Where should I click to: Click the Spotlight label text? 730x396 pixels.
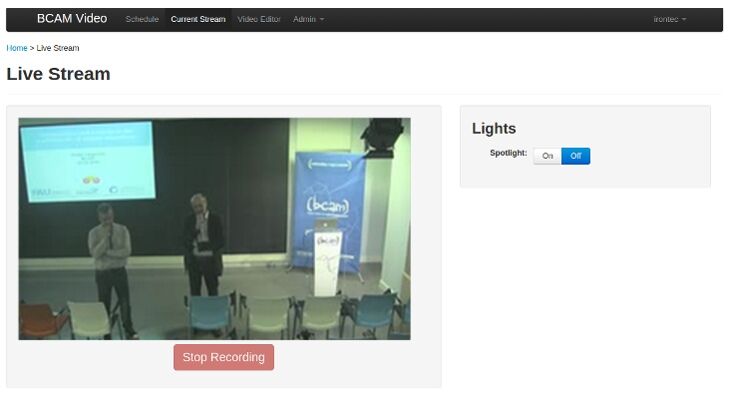coord(508,153)
